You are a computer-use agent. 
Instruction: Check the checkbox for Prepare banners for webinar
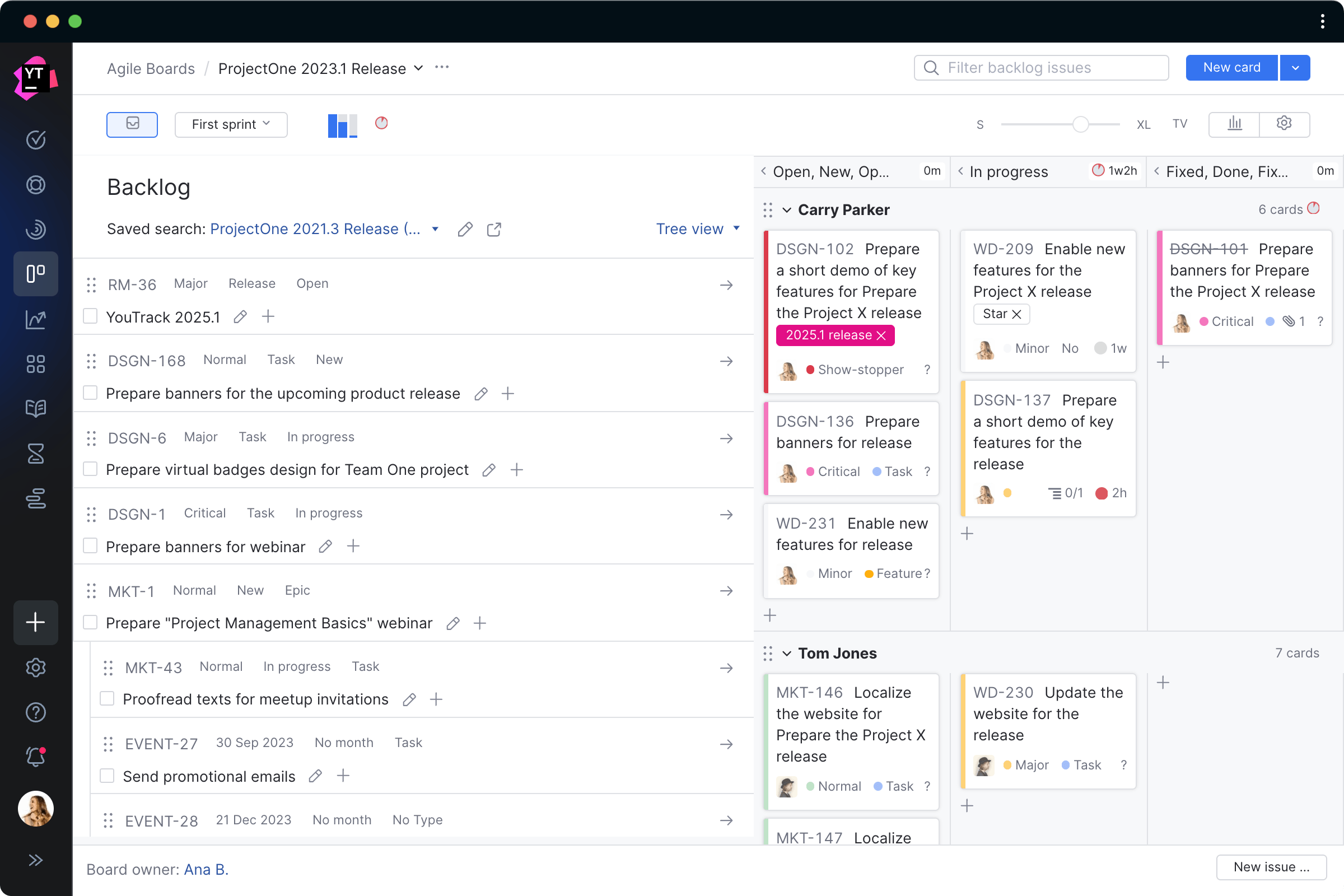pyautogui.click(x=90, y=545)
